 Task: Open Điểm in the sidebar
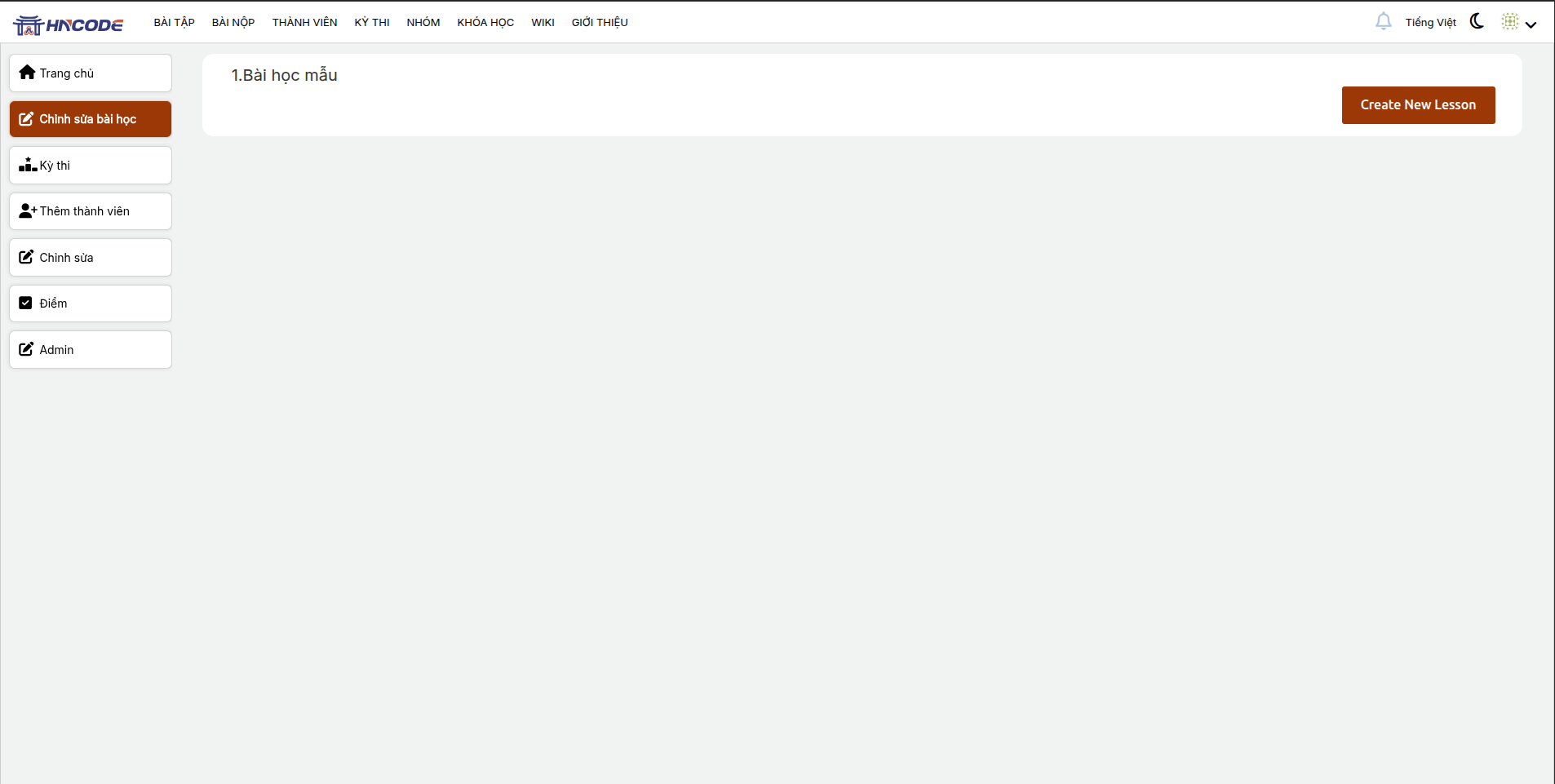point(91,303)
